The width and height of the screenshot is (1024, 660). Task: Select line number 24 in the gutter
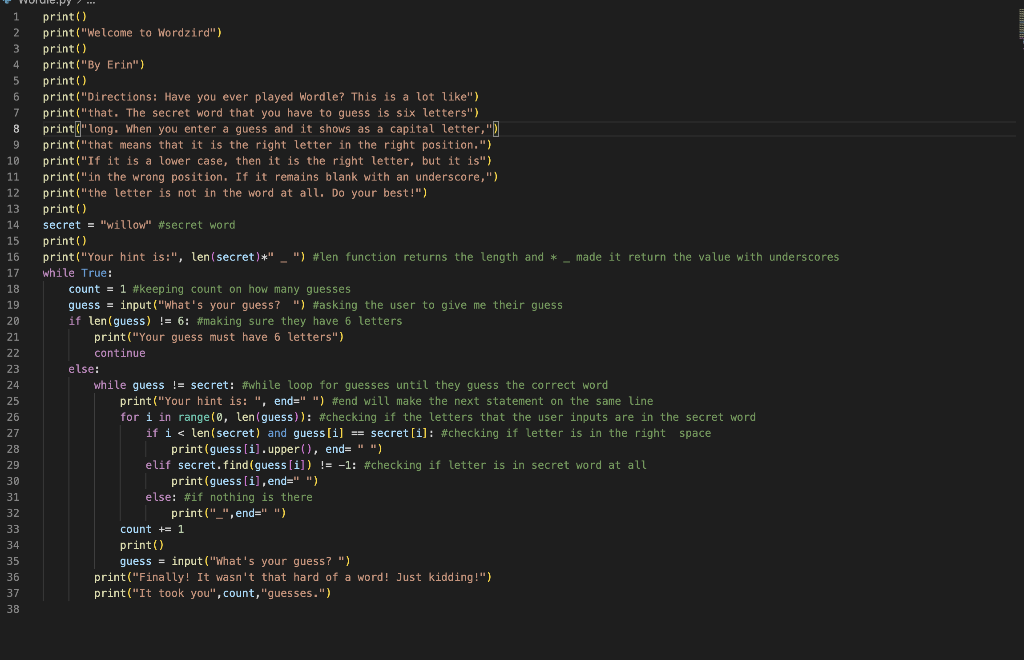(12, 384)
